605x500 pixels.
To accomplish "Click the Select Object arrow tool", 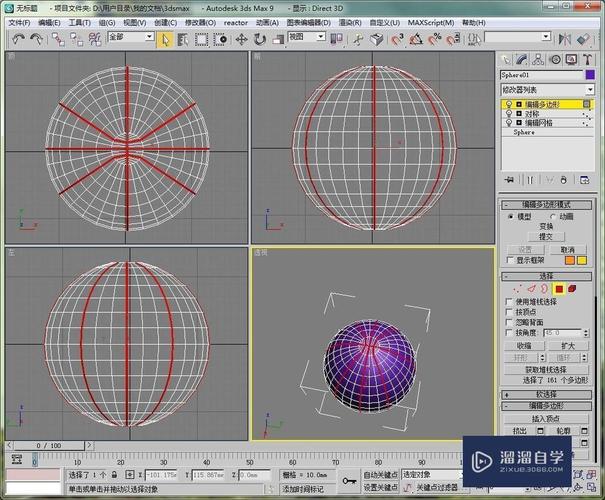I will (x=166, y=39).
